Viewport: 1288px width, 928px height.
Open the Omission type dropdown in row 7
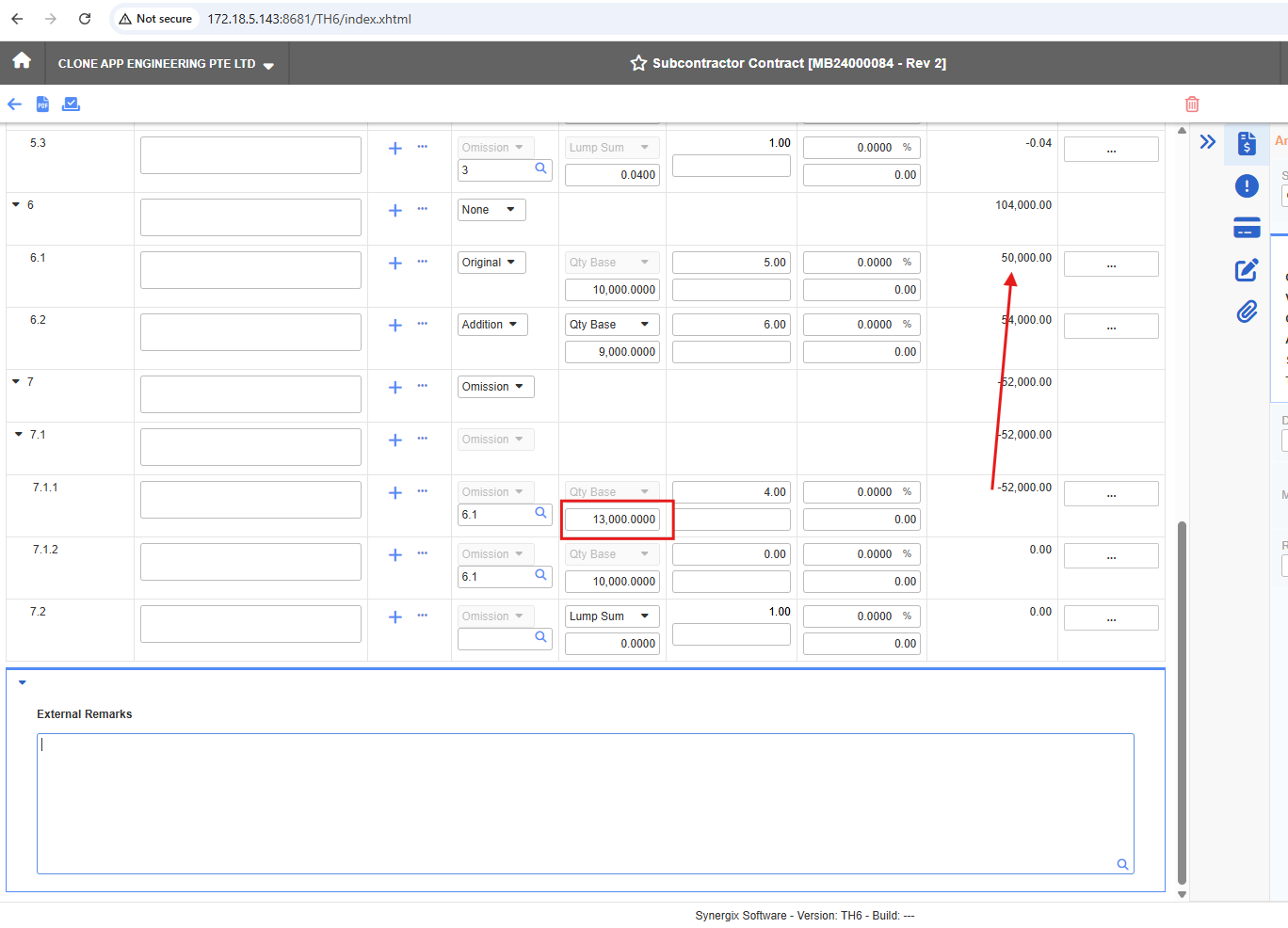pos(496,387)
